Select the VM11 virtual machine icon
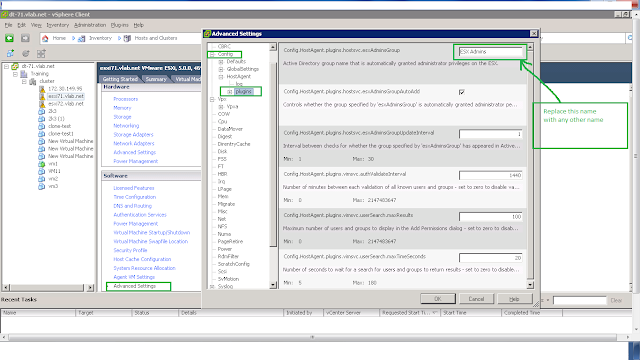Screen dimensions: 640x360 tap(42, 171)
